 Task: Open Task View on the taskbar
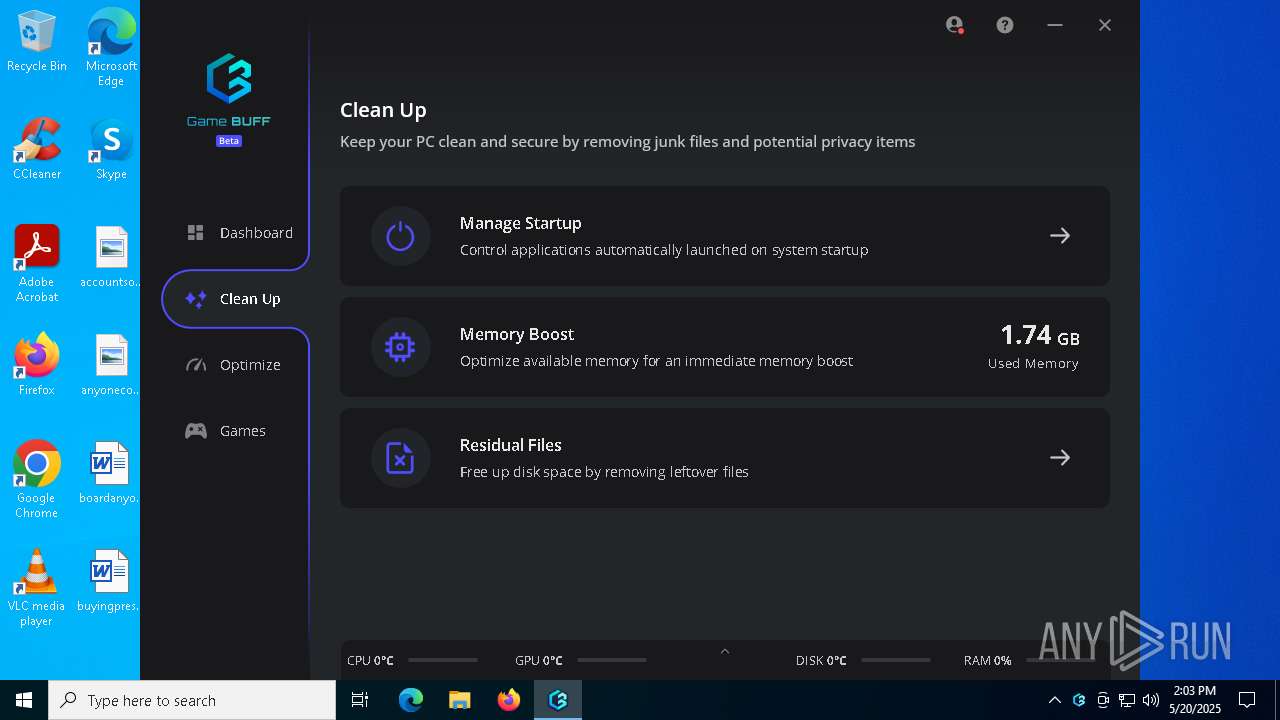click(x=360, y=700)
